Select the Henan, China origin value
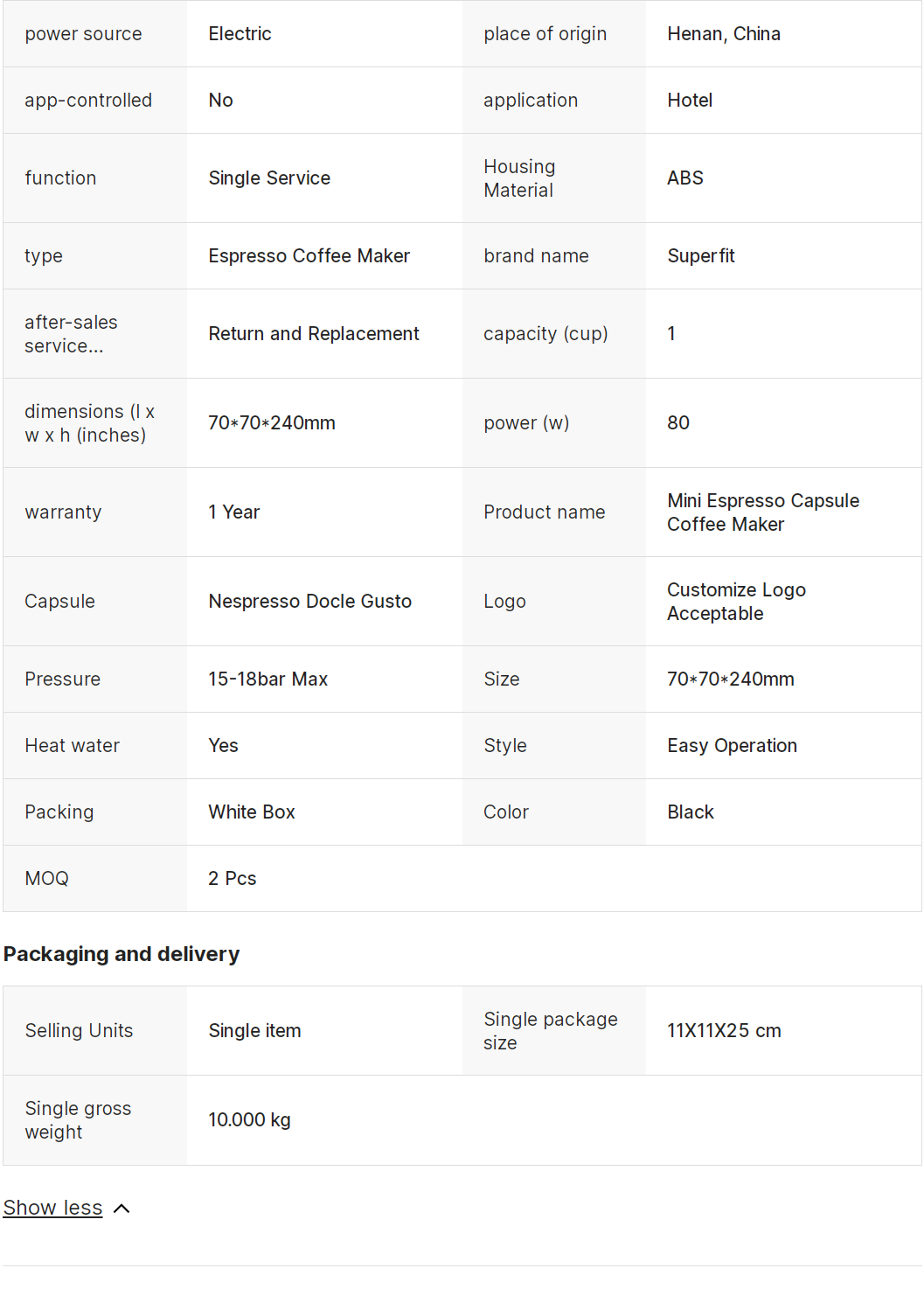This screenshot has width=924, height=1303. (x=724, y=34)
